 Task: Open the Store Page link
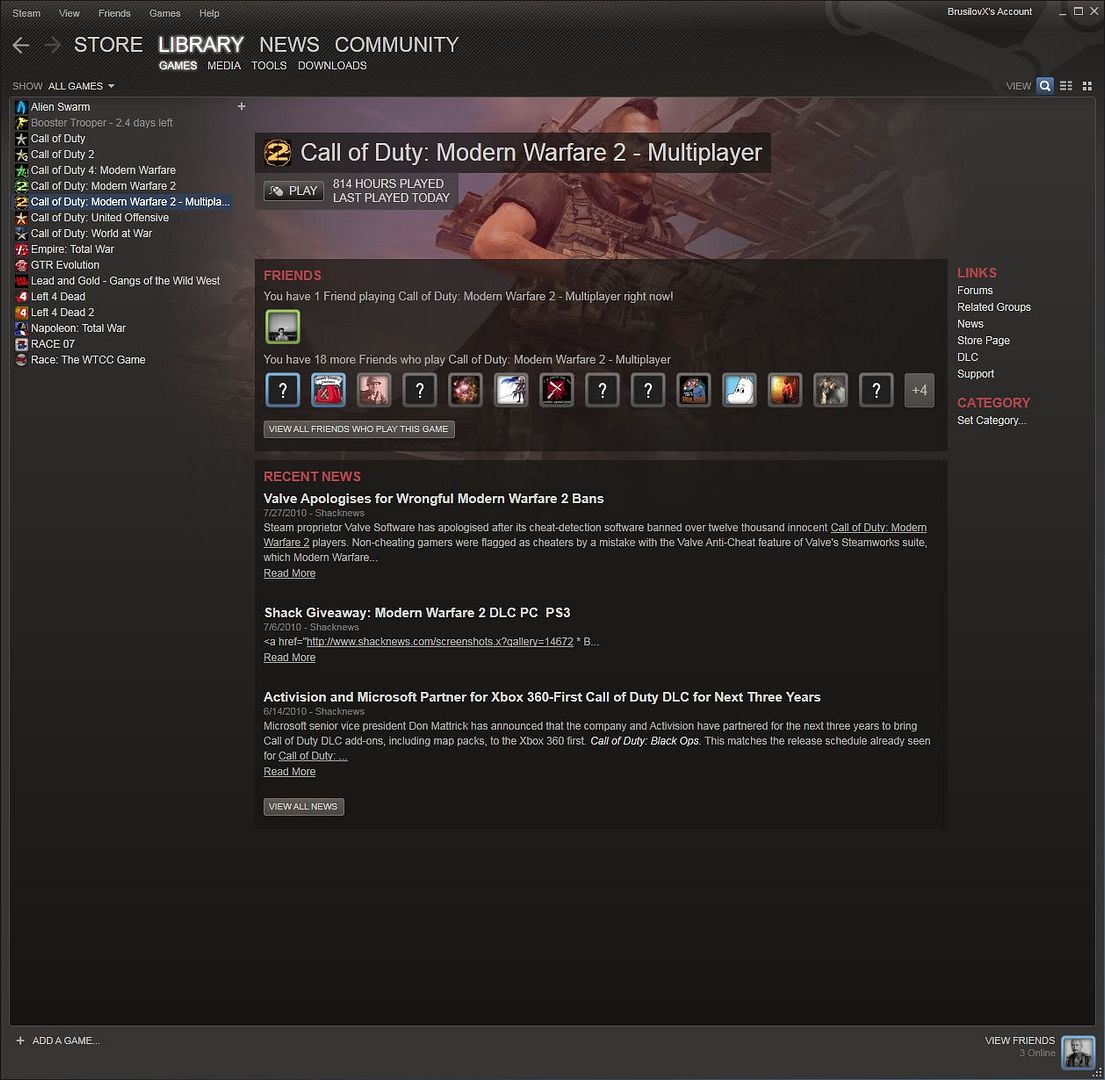(983, 341)
